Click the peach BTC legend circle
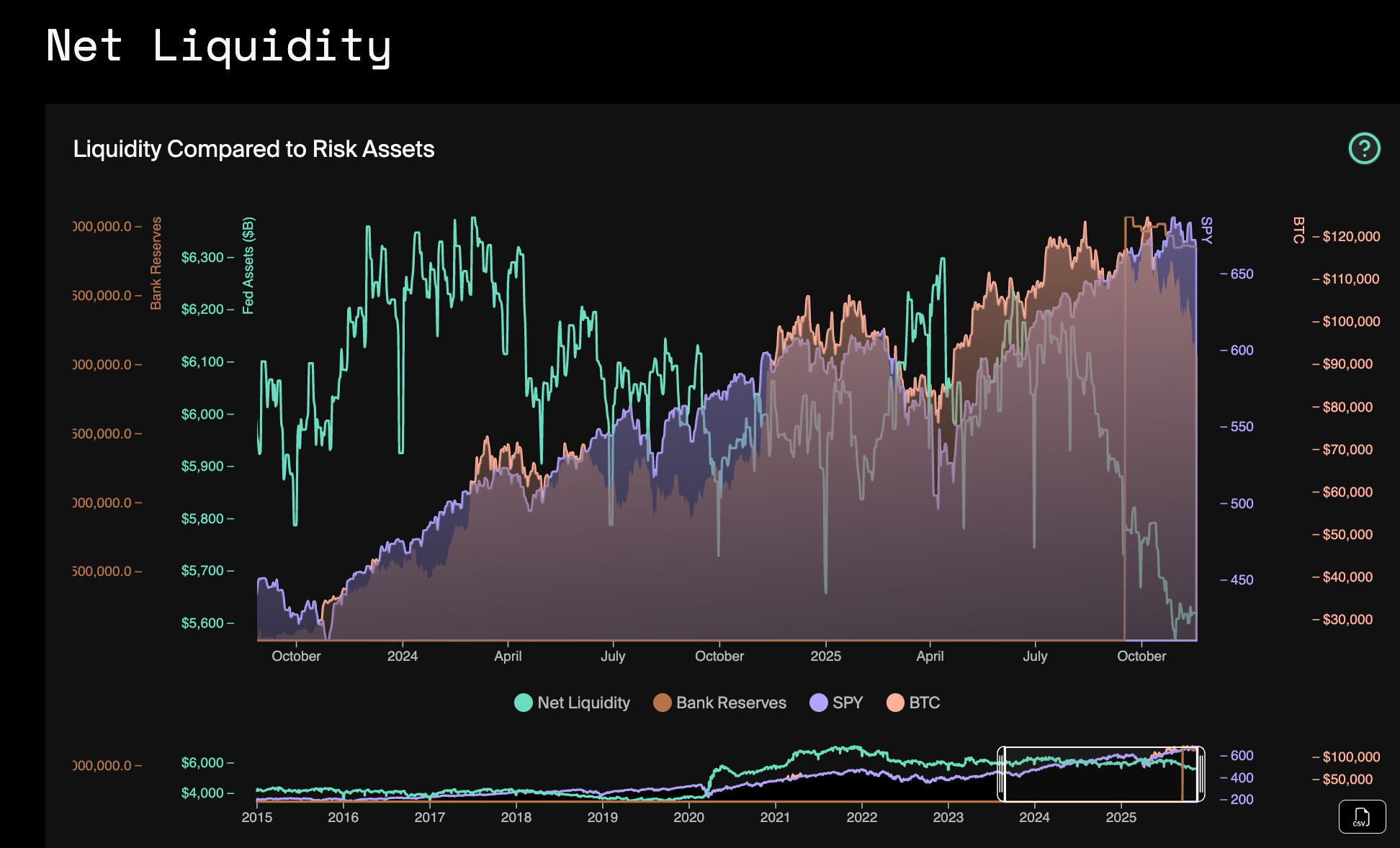1400x848 pixels. [895, 703]
